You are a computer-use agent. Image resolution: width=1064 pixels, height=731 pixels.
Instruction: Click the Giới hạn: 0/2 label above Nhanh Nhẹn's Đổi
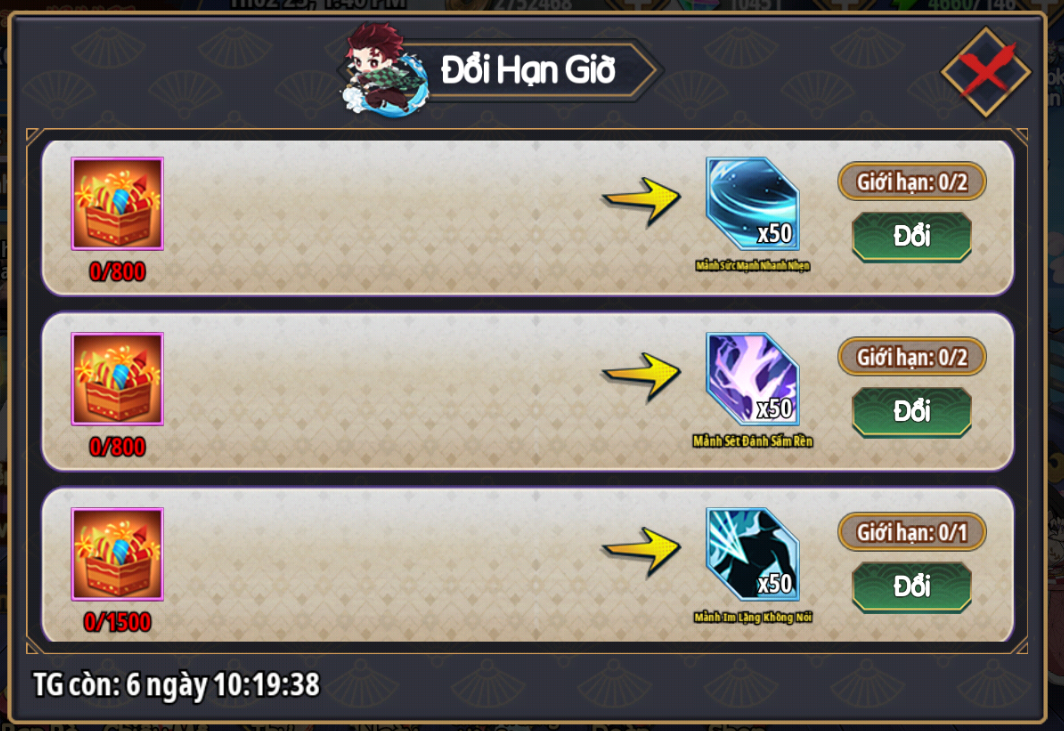pyautogui.click(x=911, y=182)
